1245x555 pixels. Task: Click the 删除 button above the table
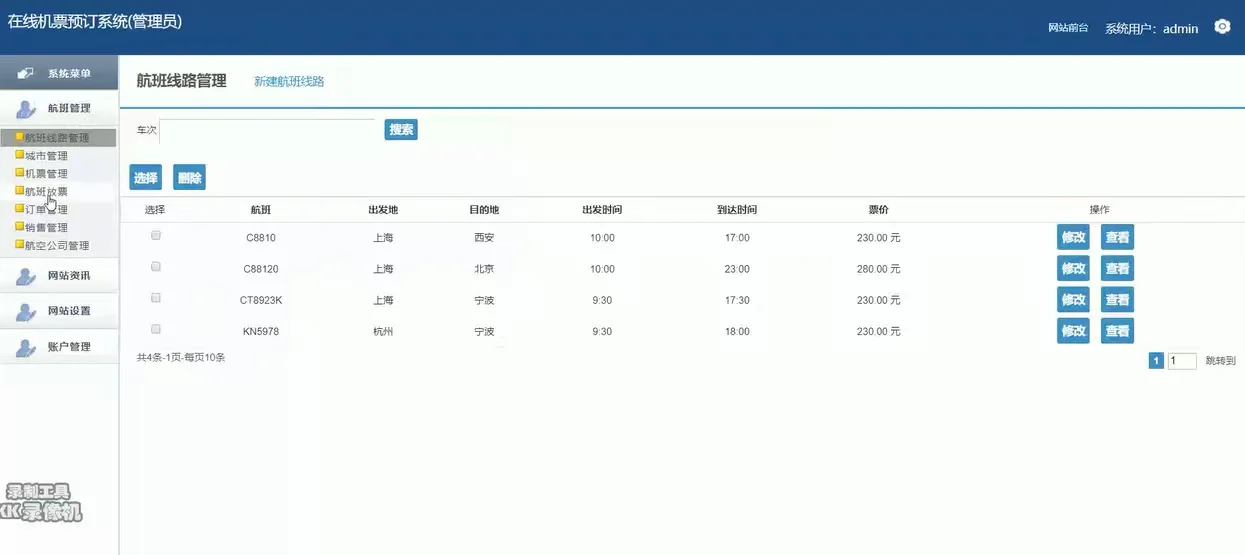click(x=189, y=178)
